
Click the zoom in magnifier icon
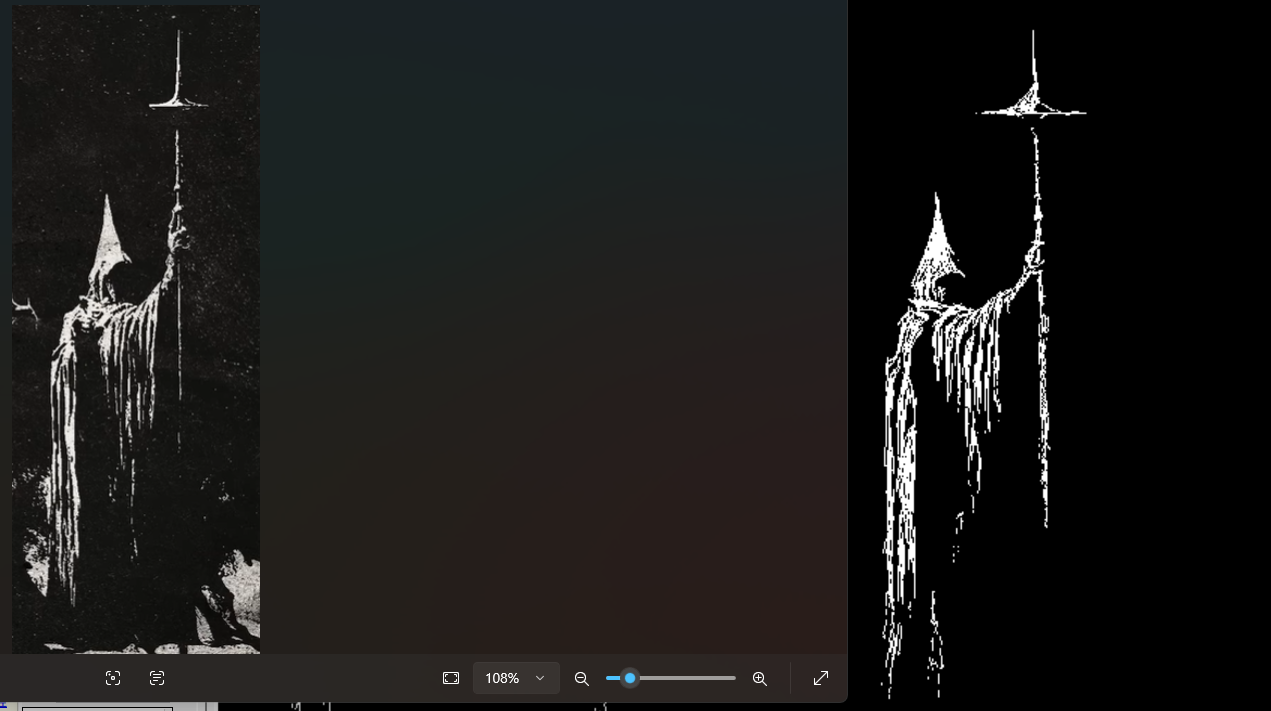point(760,679)
